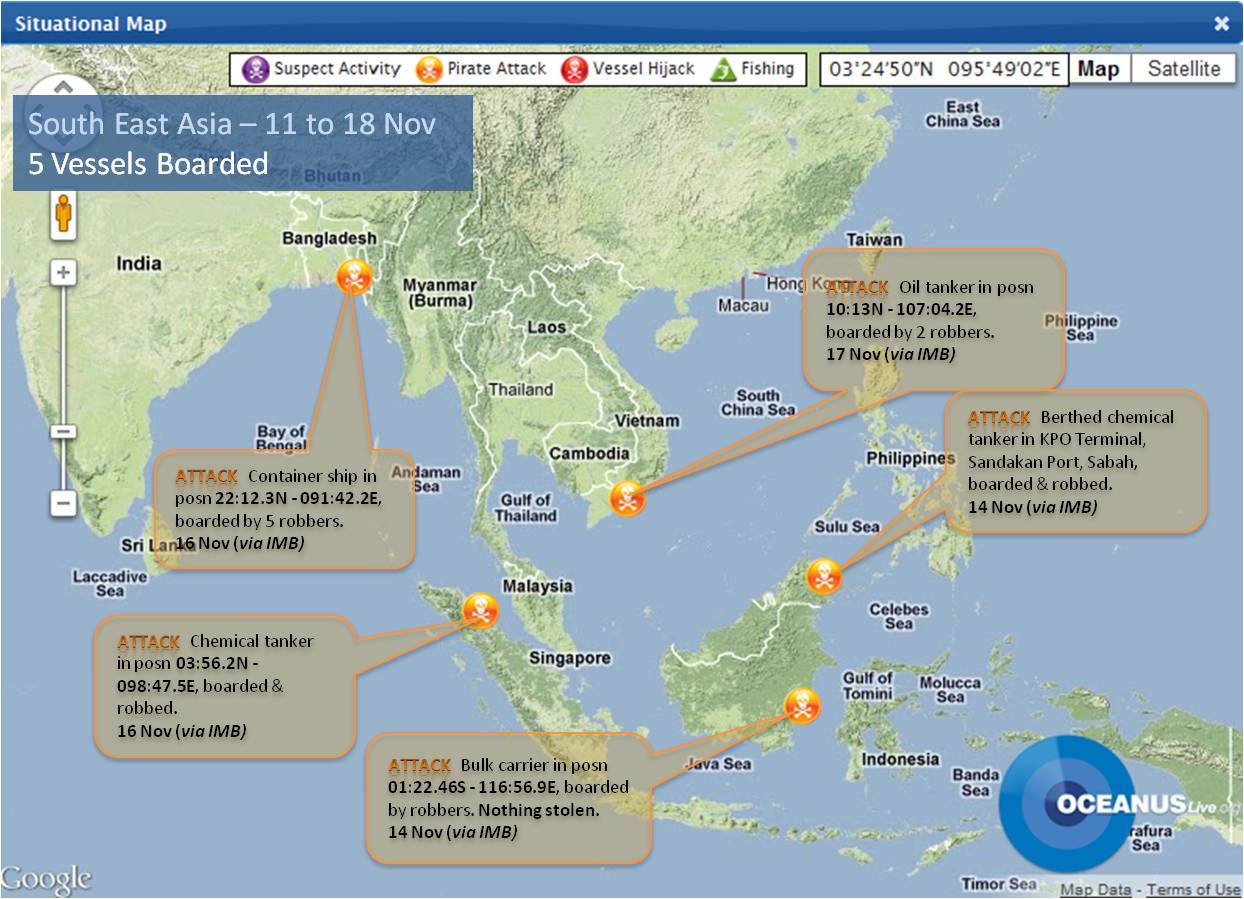Click the zoom slider handle
Viewport: 1244px width, 899px height.
(64, 431)
